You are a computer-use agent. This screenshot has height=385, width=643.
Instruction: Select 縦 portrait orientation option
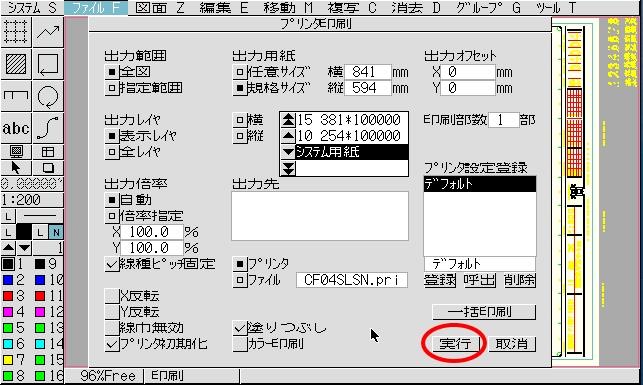[x=240, y=136]
